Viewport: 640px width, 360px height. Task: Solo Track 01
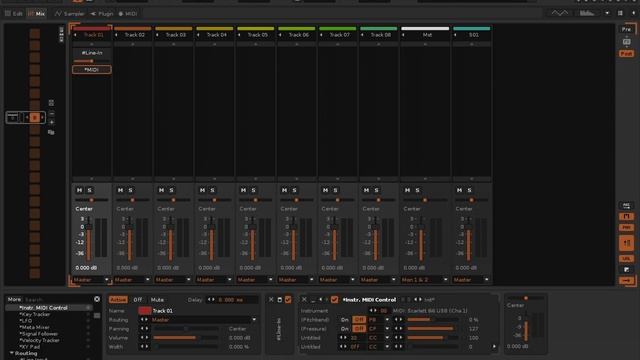coord(89,190)
